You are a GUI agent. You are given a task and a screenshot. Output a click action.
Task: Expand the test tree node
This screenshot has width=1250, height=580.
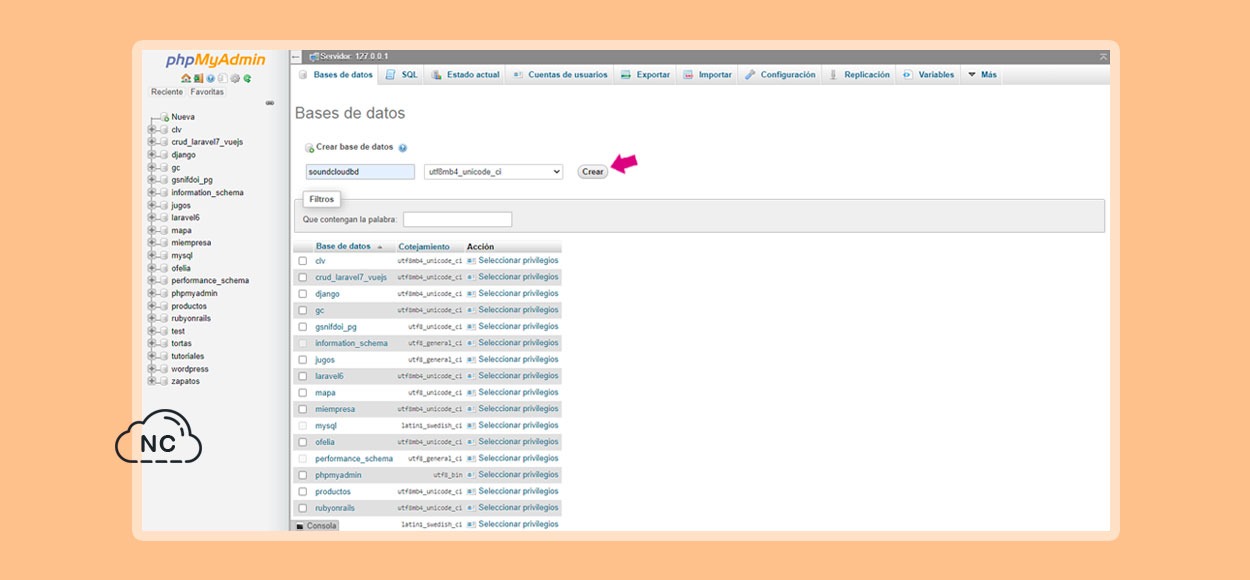pos(152,331)
